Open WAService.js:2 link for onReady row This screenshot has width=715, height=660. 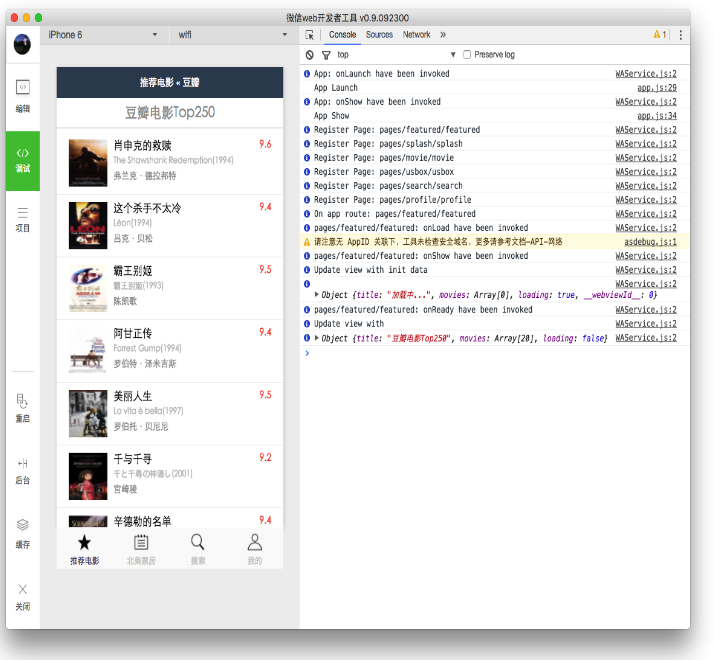pos(646,310)
